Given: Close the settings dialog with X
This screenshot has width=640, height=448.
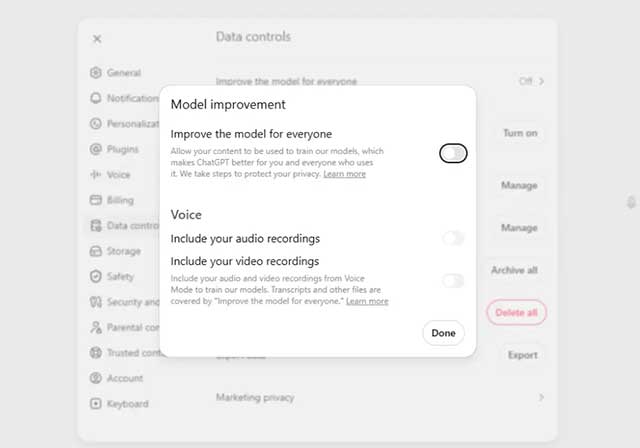Looking at the screenshot, I should point(97,39).
